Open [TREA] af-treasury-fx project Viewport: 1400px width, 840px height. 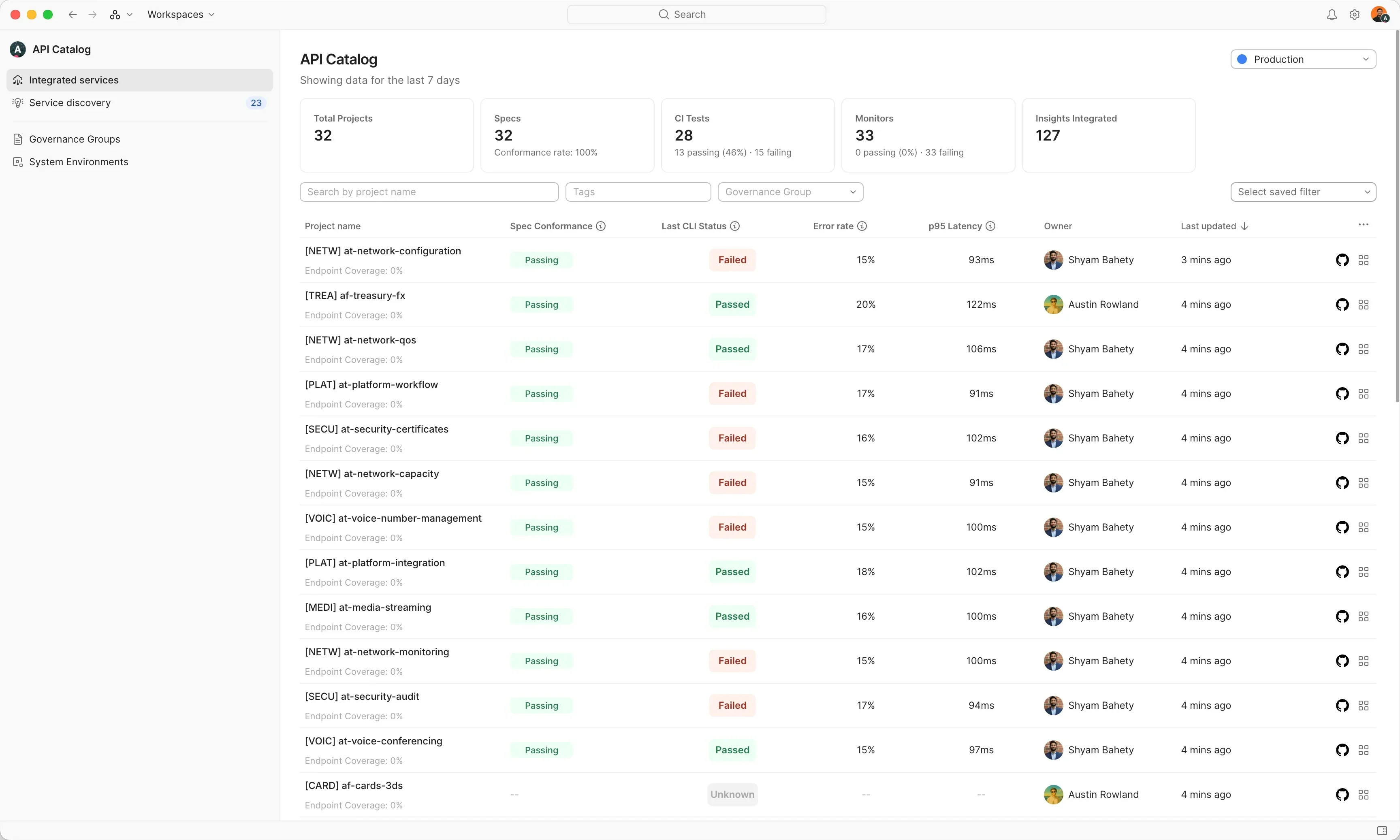click(x=355, y=296)
